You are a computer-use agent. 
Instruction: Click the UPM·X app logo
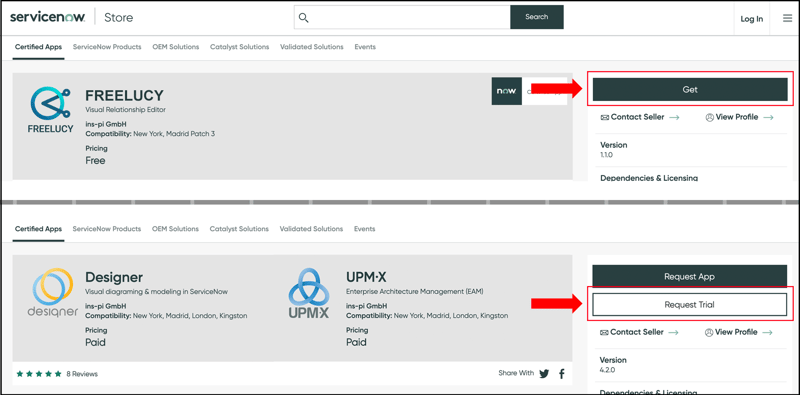tap(309, 293)
